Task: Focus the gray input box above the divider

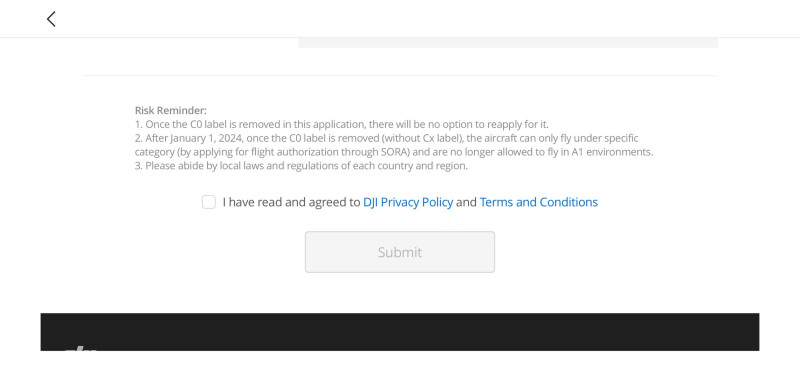Action: pyautogui.click(x=508, y=42)
